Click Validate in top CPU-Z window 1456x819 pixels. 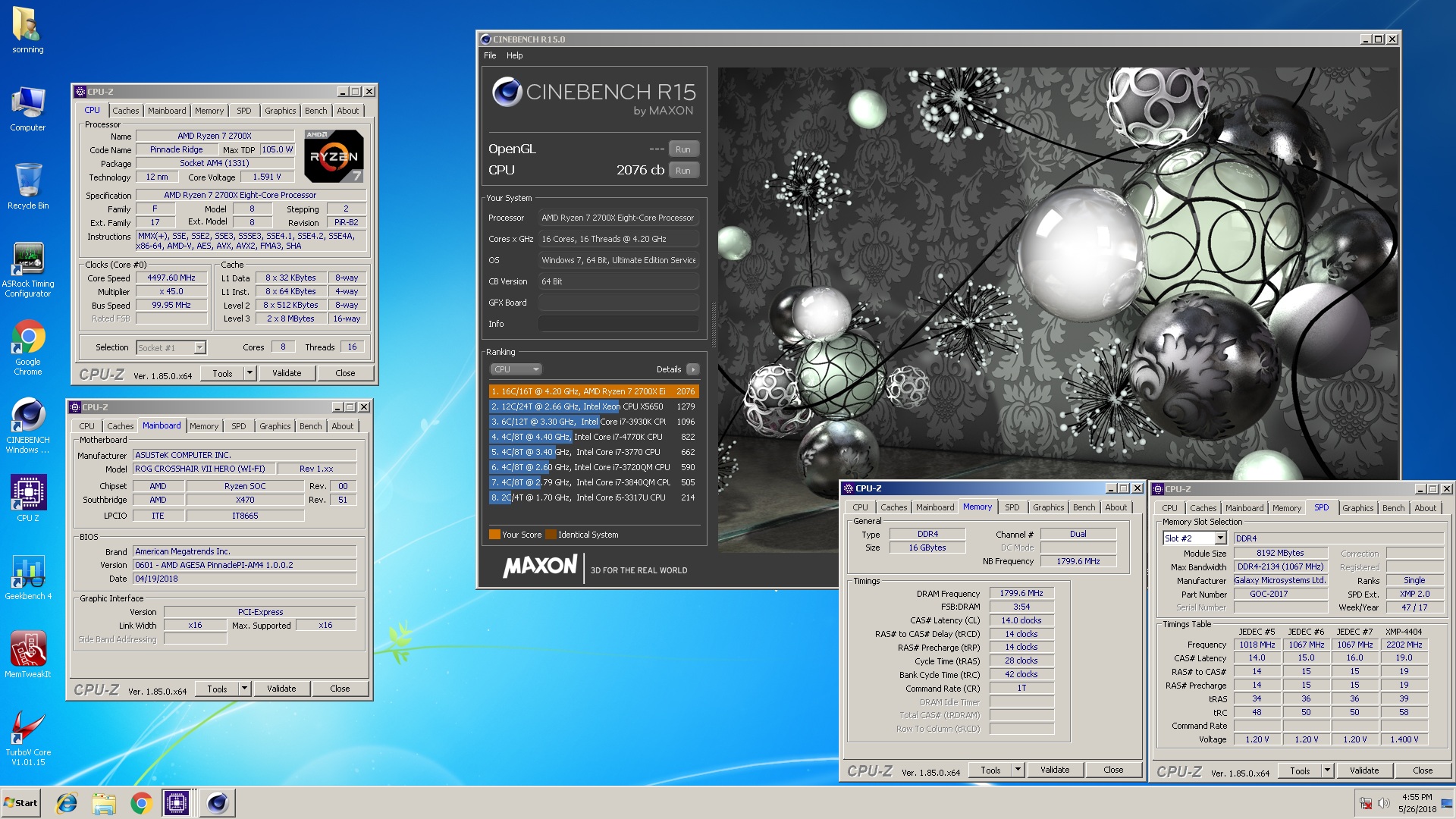click(x=287, y=373)
